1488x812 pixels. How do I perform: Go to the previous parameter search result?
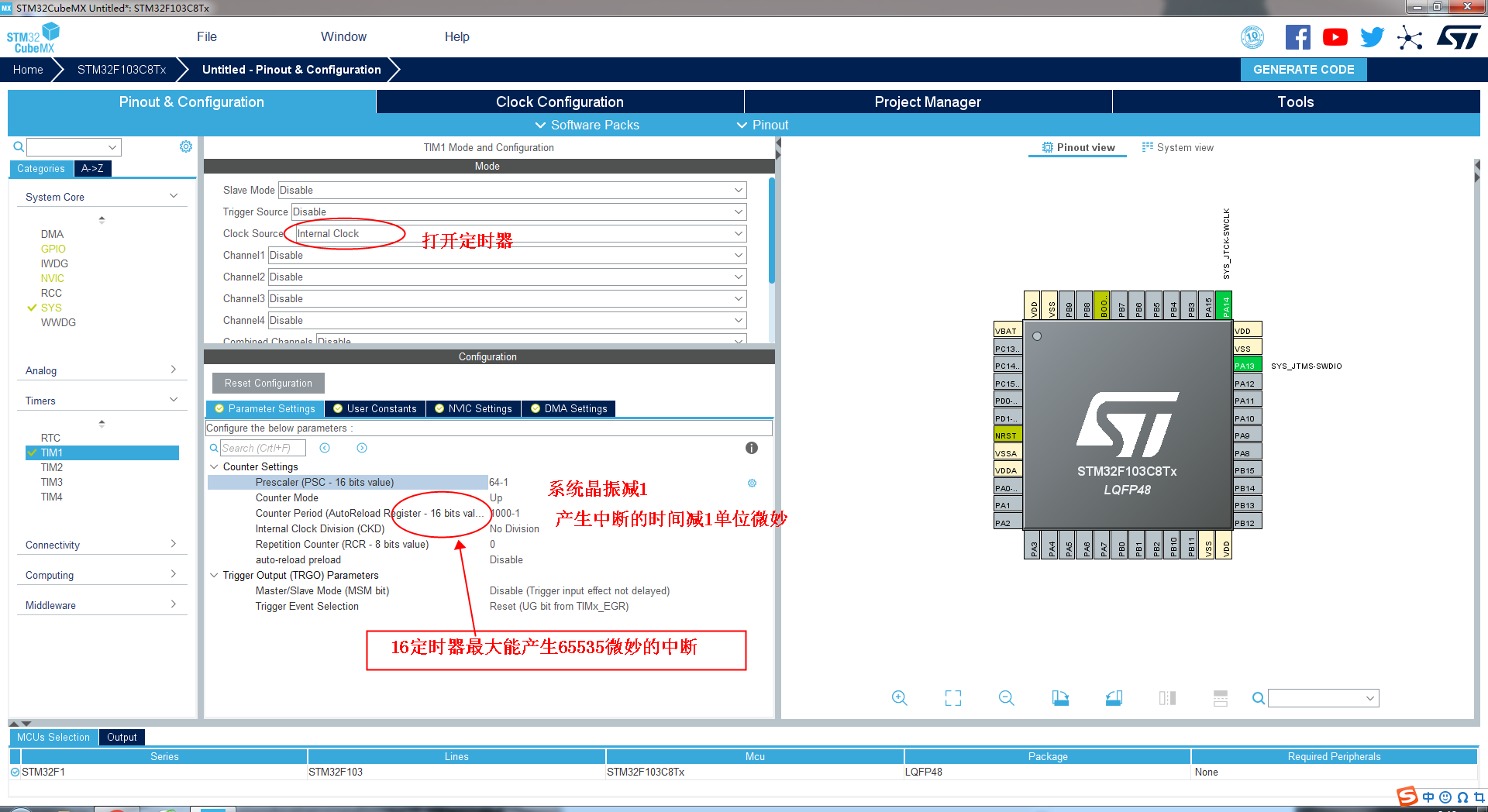click(325, 448)
